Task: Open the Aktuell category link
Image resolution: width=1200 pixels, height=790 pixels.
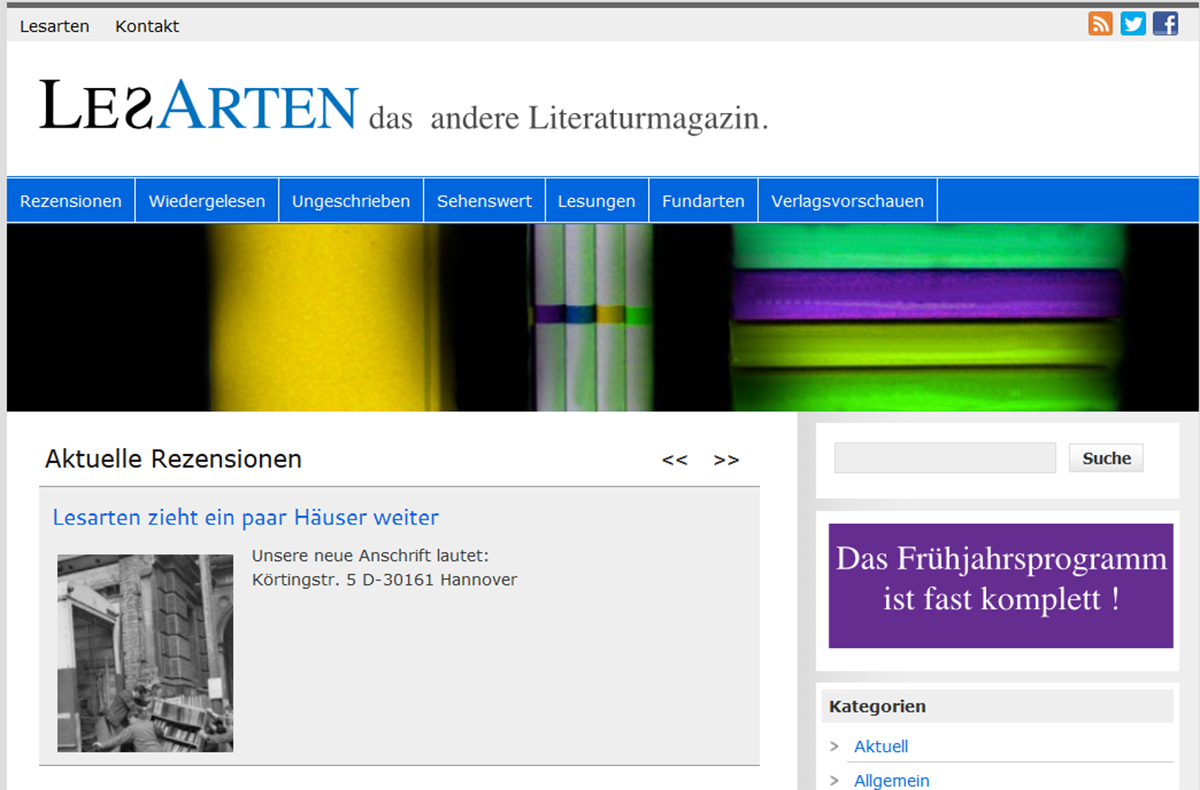Action: pos(881,747)
